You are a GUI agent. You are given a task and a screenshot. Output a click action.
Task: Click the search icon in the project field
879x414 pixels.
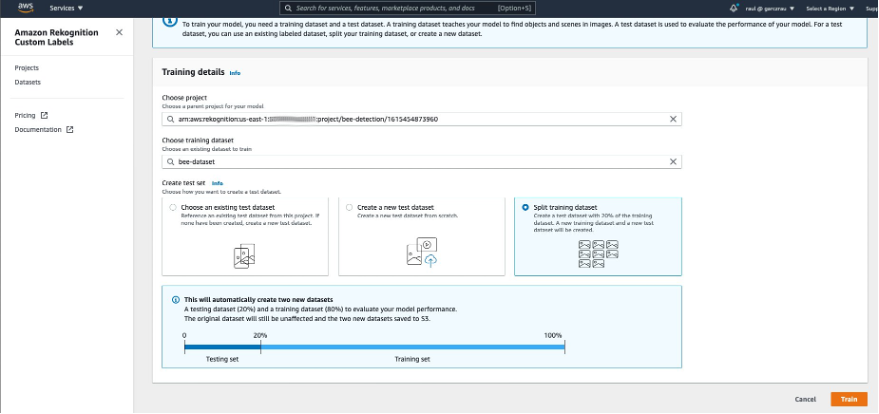tap(170, 119)
